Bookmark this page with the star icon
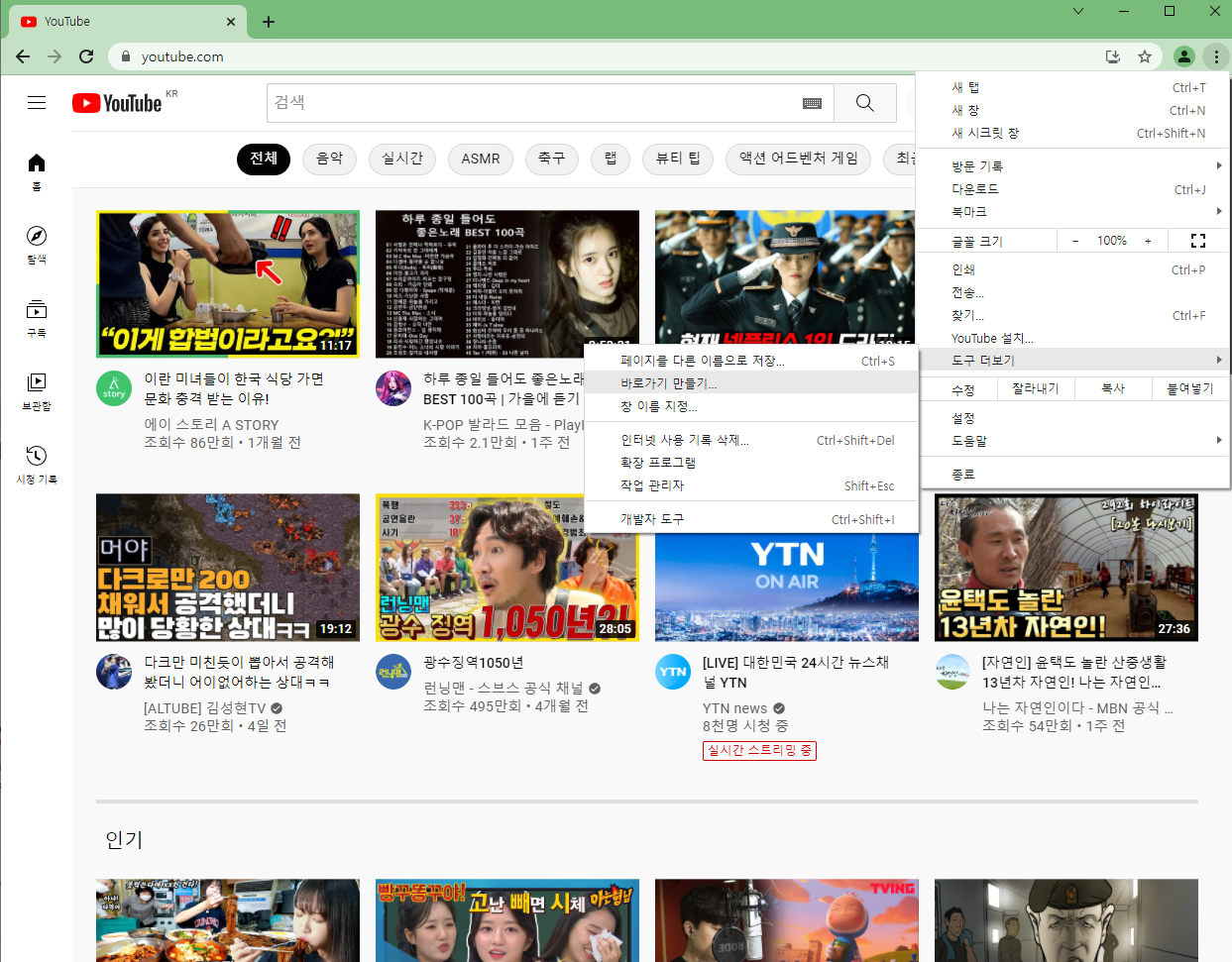The height and width of the screenshot is (962, 1232). tap(1145, 56)
